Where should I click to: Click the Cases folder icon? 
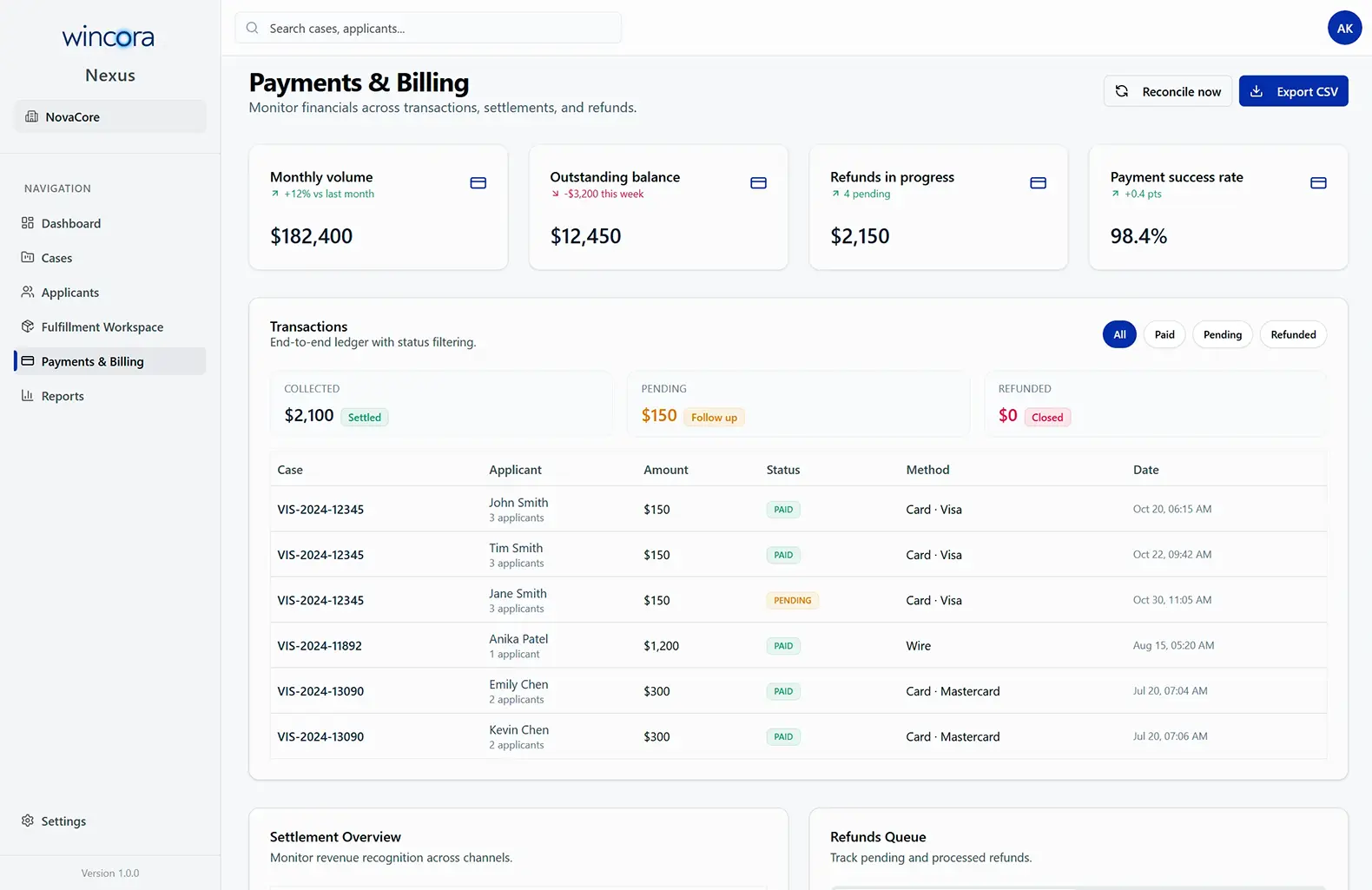pos(28,258)
